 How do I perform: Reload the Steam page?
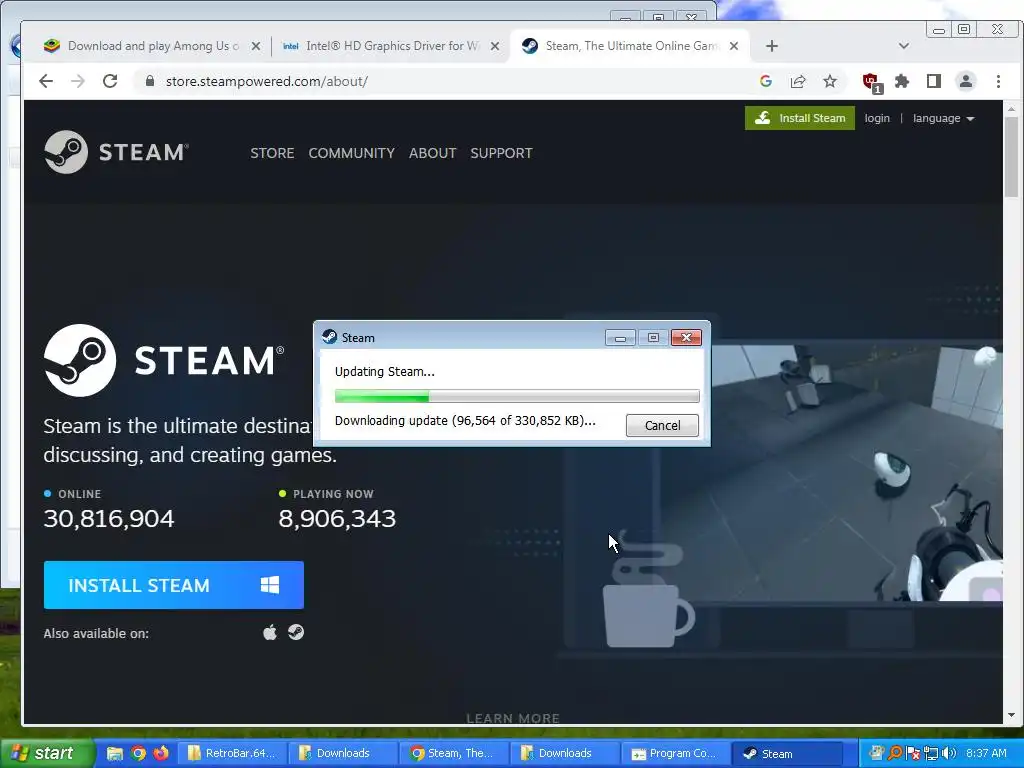point(110,81)
